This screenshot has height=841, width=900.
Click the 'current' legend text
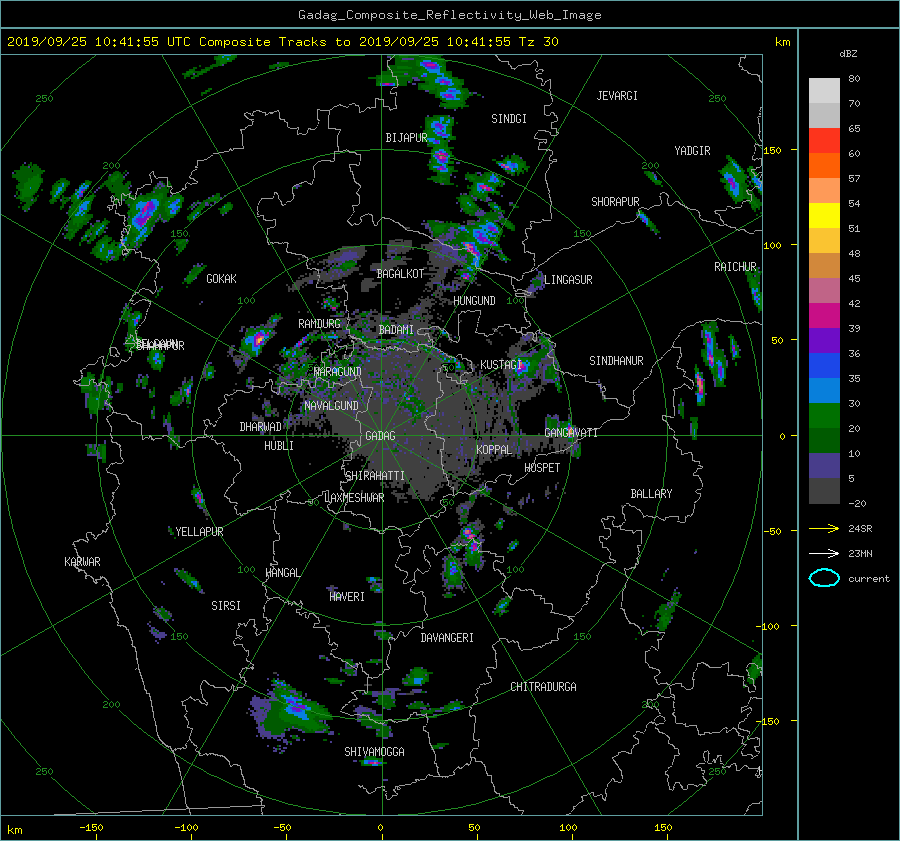[x=869, y=579]
